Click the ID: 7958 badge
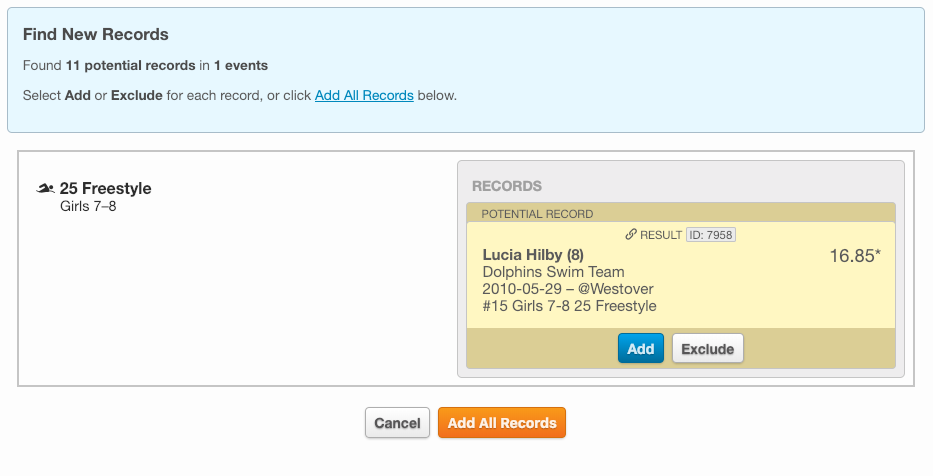933x476 pixels. pos(711,235)
